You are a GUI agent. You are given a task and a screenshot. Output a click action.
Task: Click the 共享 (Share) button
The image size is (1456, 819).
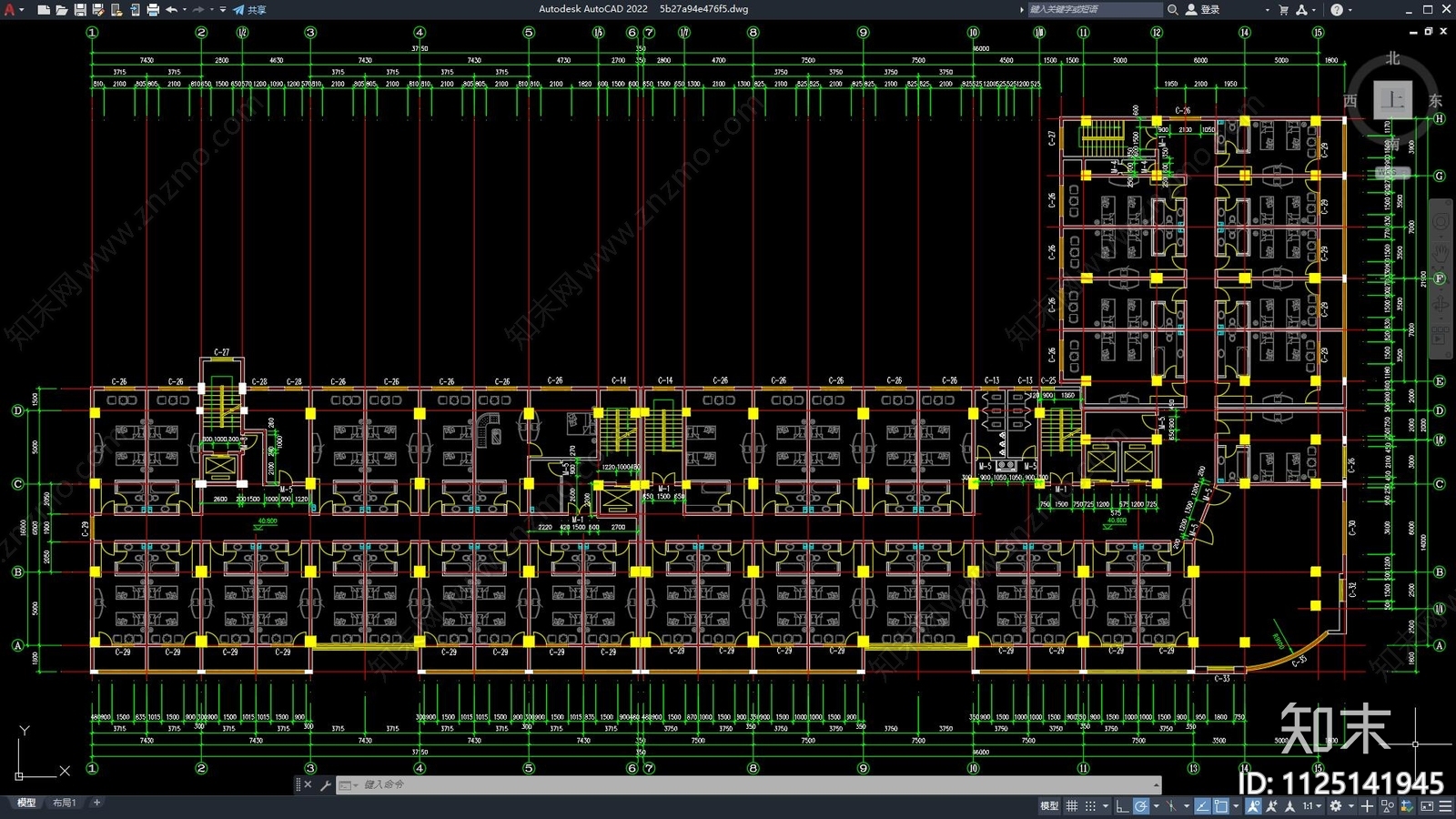click(x=249, y=10)
